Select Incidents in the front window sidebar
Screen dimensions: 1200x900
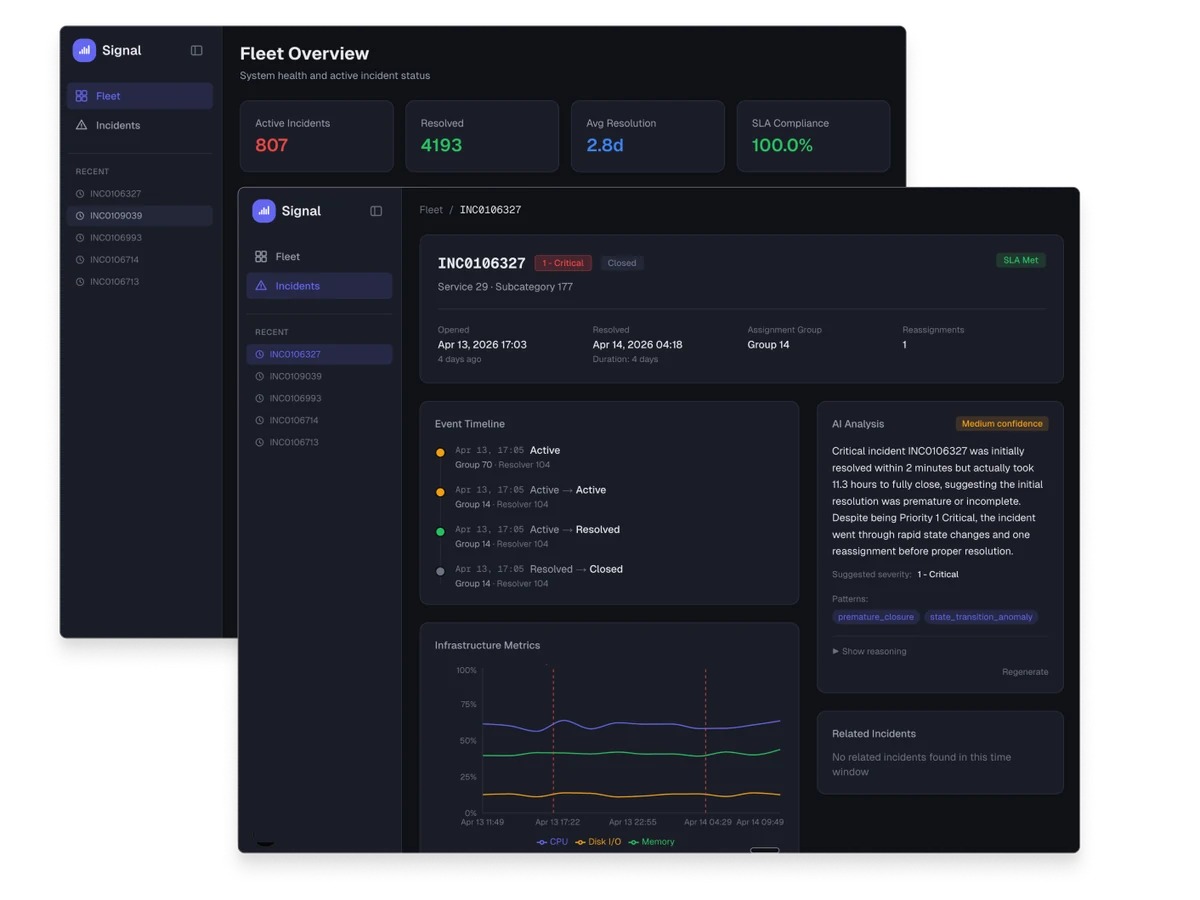pyautogui.click(x=320, y=286)
